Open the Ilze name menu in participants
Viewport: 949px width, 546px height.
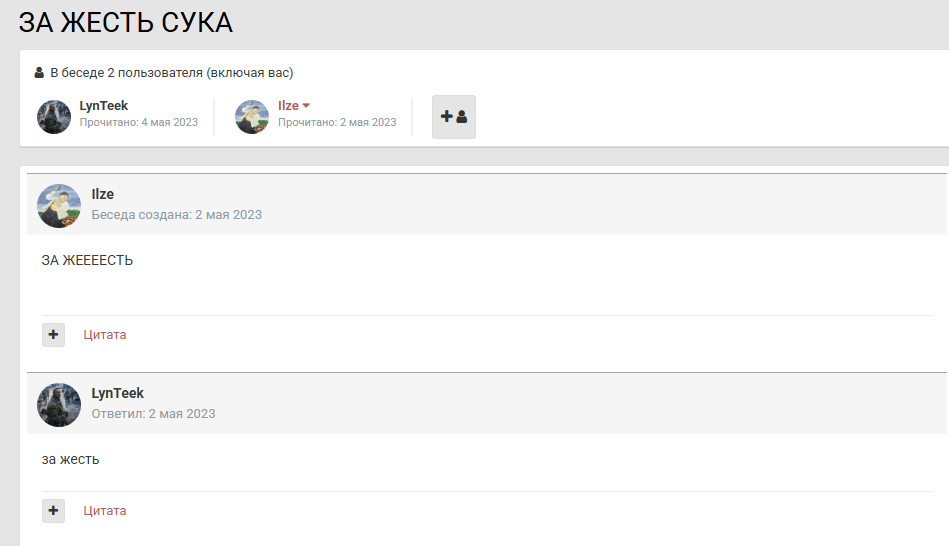tap(288, 106)
